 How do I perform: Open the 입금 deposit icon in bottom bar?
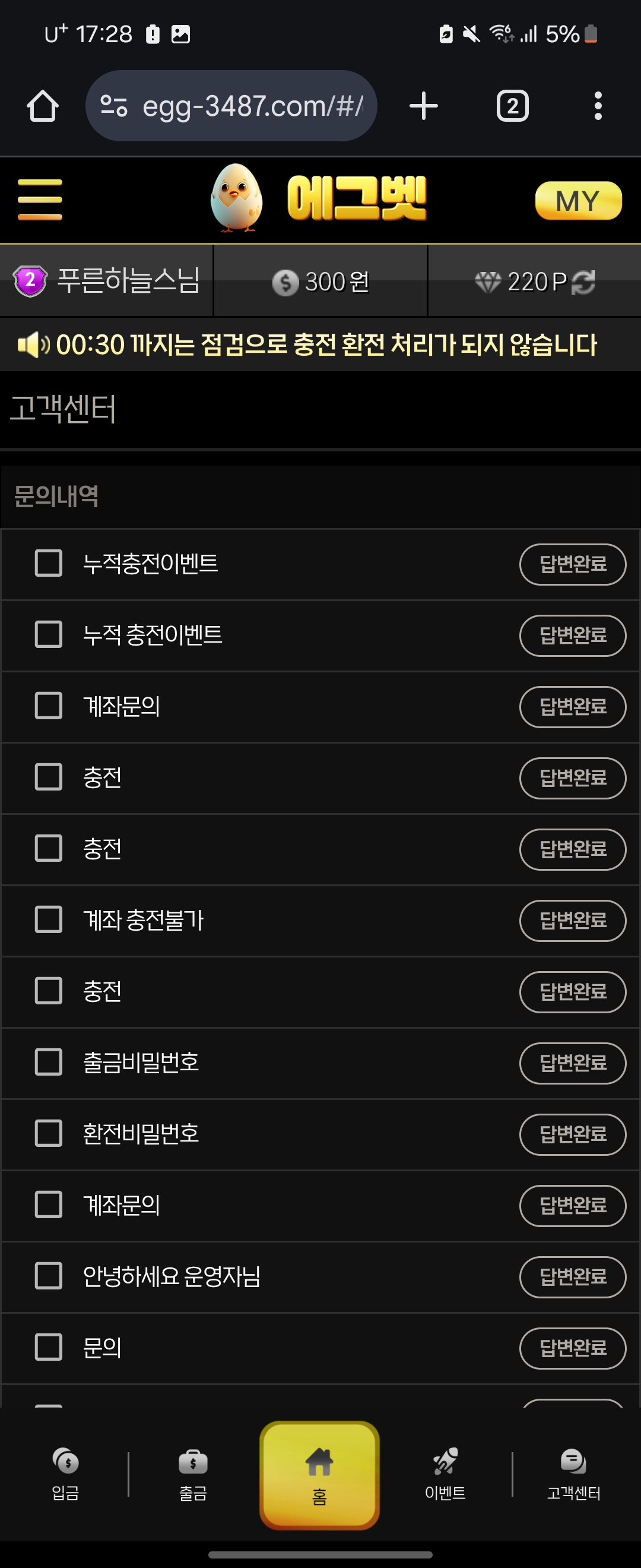tap(65, 1473)
